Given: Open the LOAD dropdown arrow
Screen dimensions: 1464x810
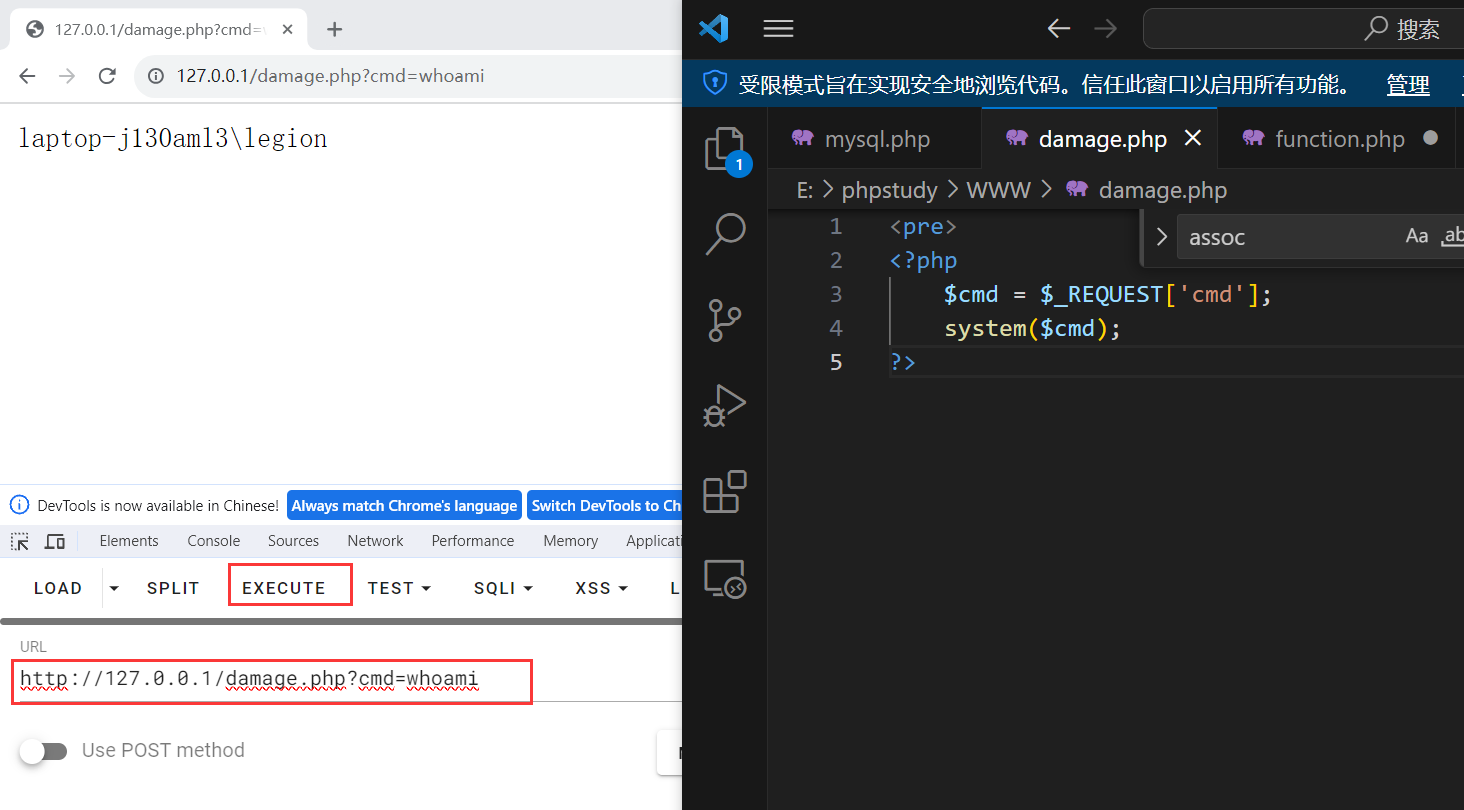Looking at the screenshot, I should [114, 588].
